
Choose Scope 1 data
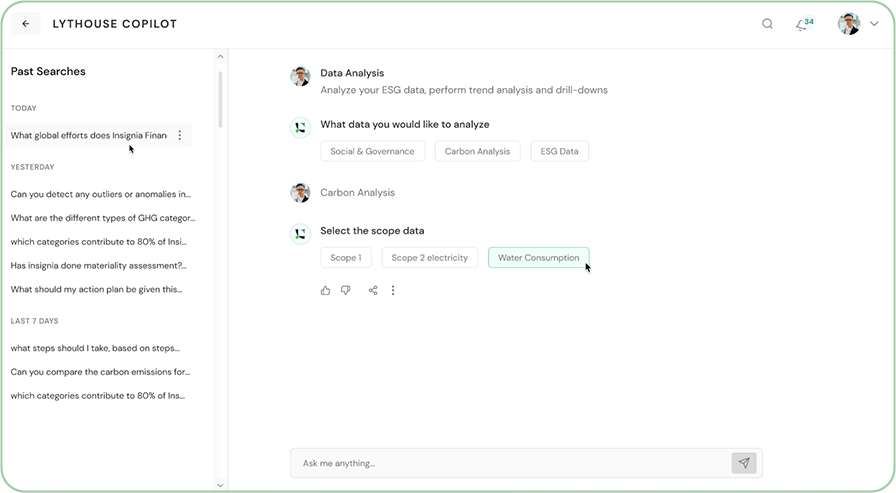pyautogui.click(x=346, y=258)
